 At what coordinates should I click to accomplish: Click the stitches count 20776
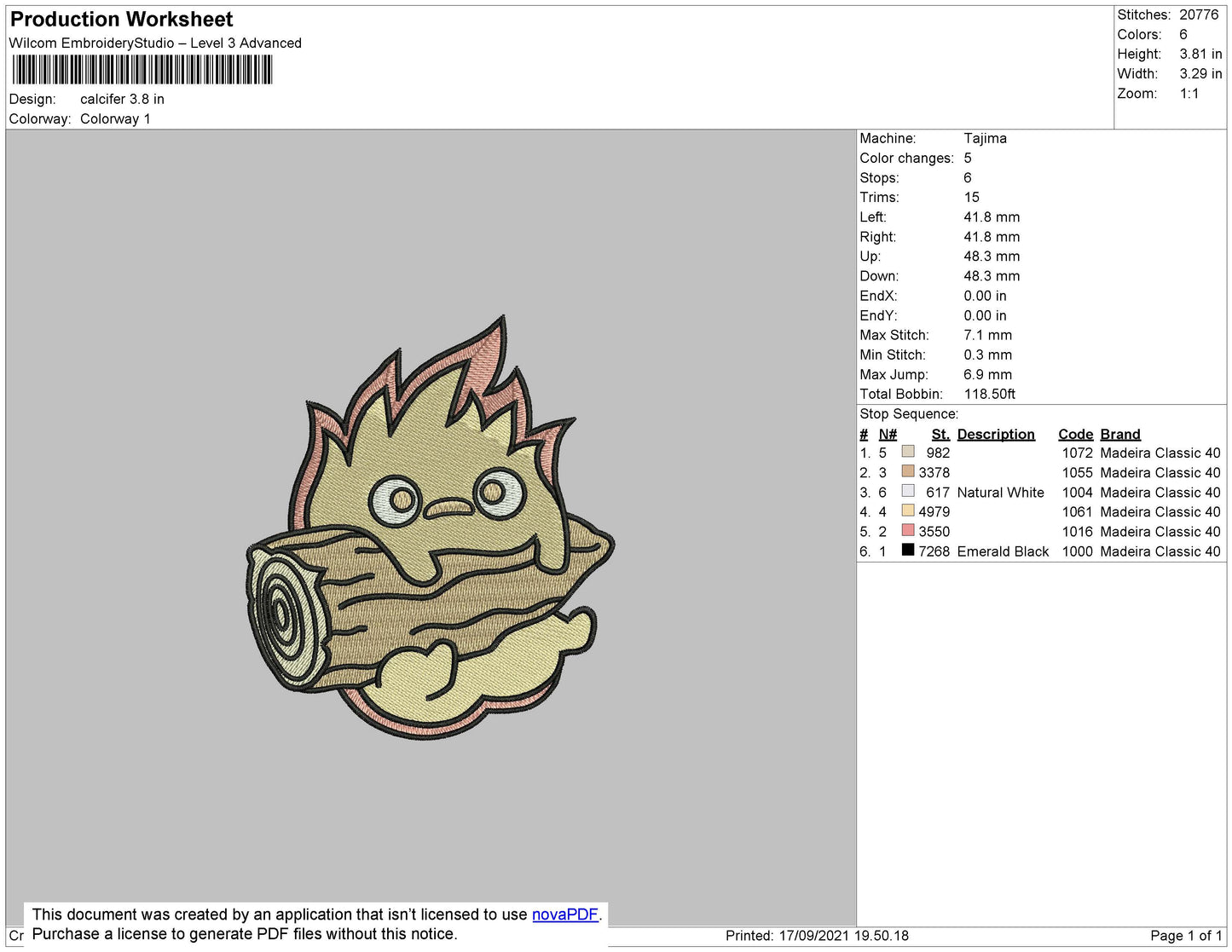point(1199,14)
